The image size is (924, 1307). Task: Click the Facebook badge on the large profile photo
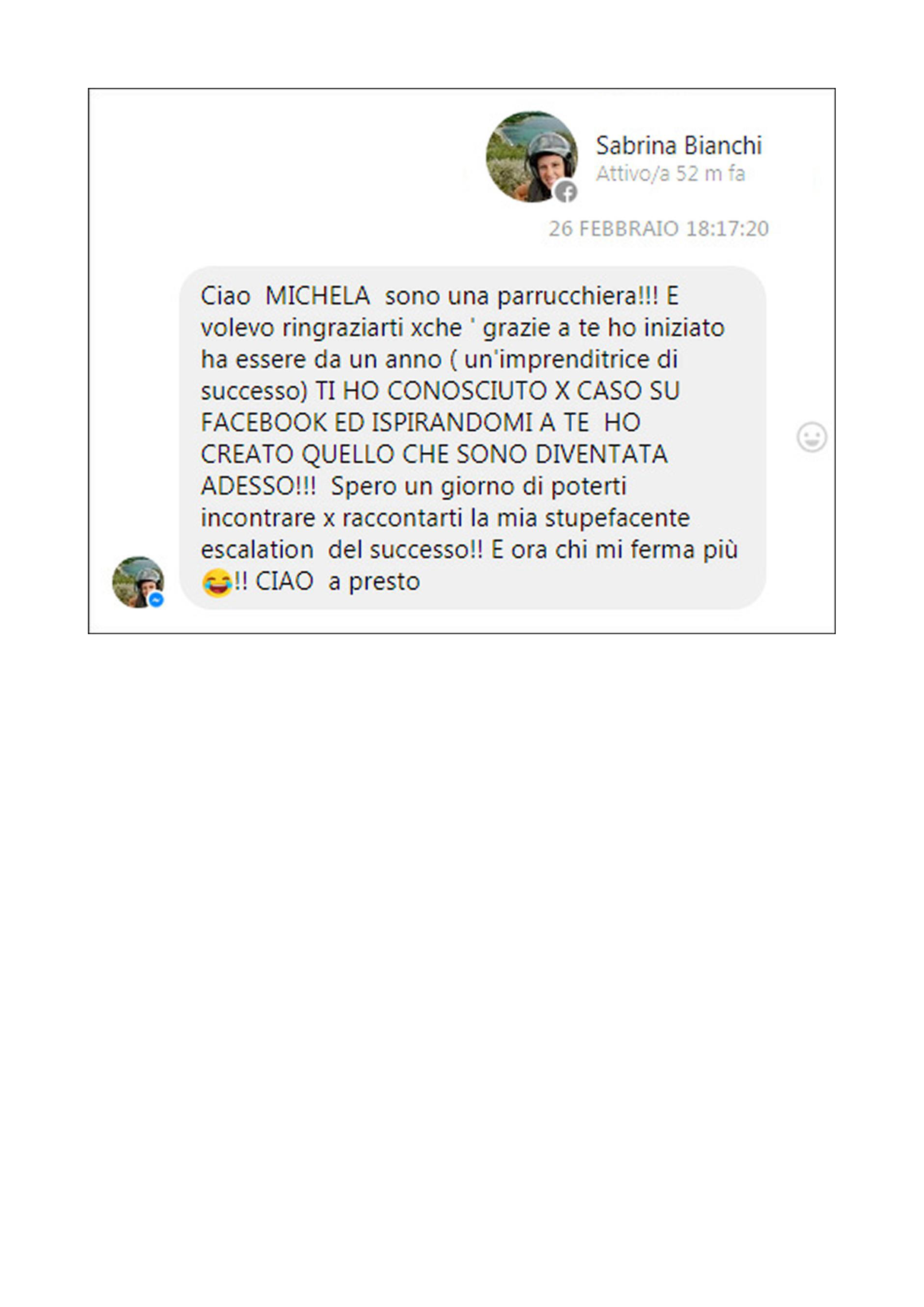(566, 192)
